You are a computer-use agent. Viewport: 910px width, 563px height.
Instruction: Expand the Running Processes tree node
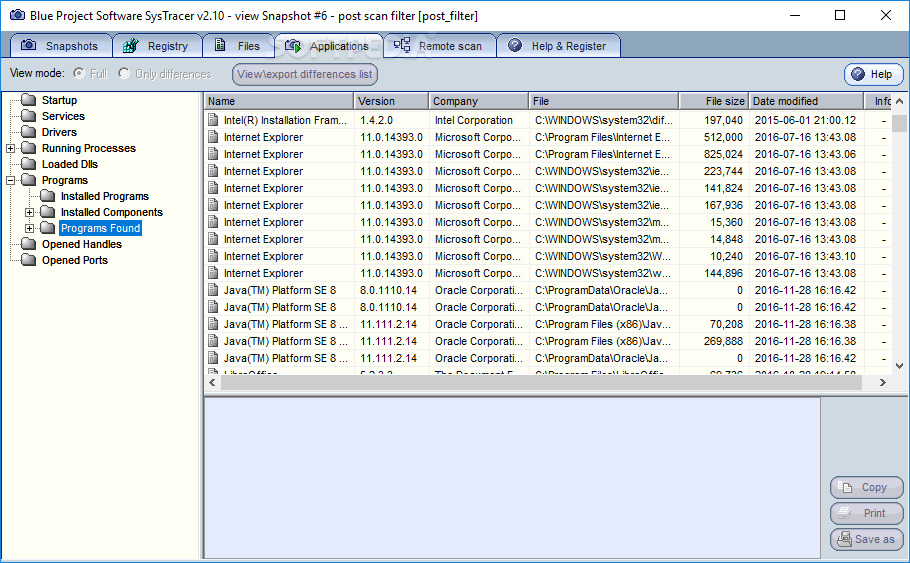pyautogui.click(x=10, y=149)
